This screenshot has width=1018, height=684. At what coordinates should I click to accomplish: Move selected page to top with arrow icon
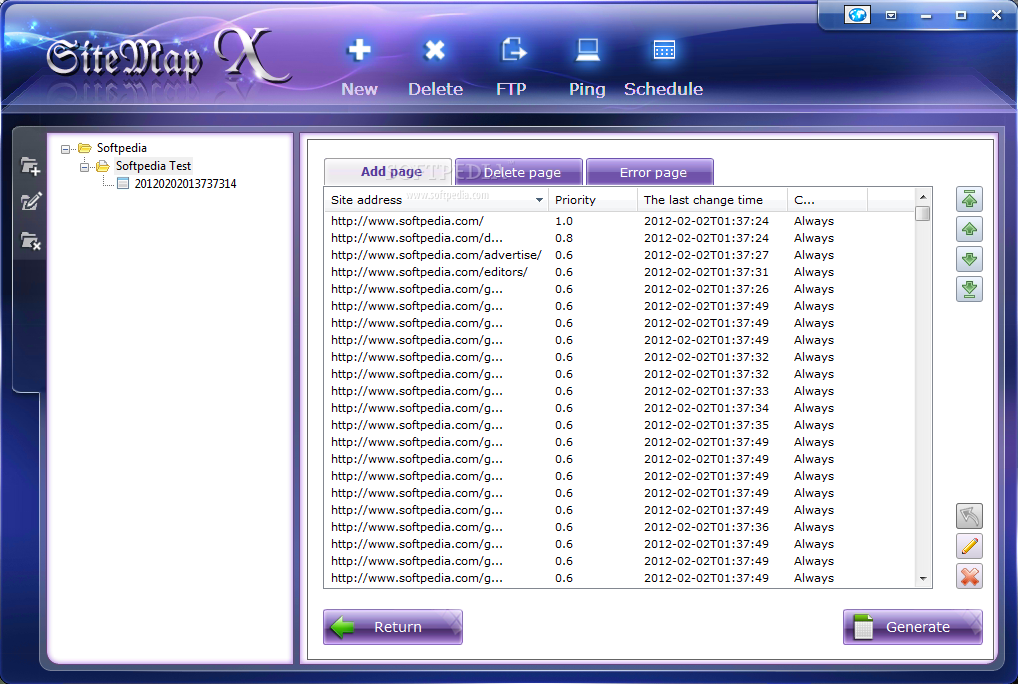(969, 199)
